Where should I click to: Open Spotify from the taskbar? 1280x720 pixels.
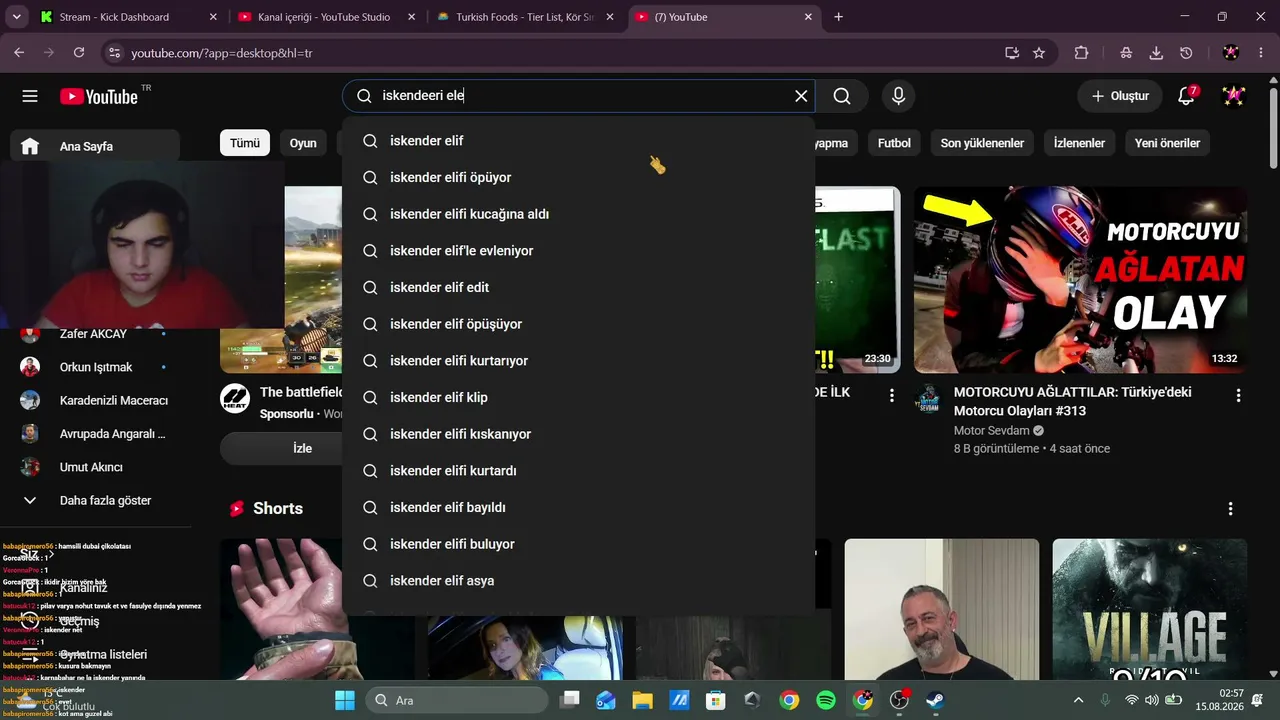(x=826, y=700)
